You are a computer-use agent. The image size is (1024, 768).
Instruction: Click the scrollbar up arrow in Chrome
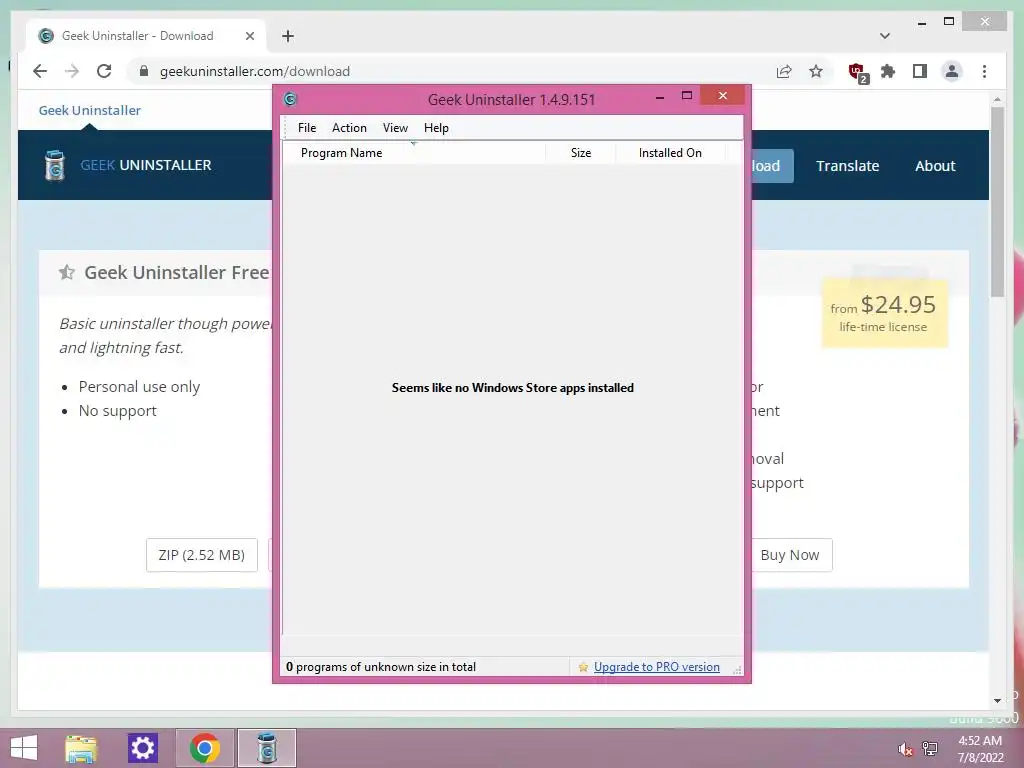[x=997, y=100]
